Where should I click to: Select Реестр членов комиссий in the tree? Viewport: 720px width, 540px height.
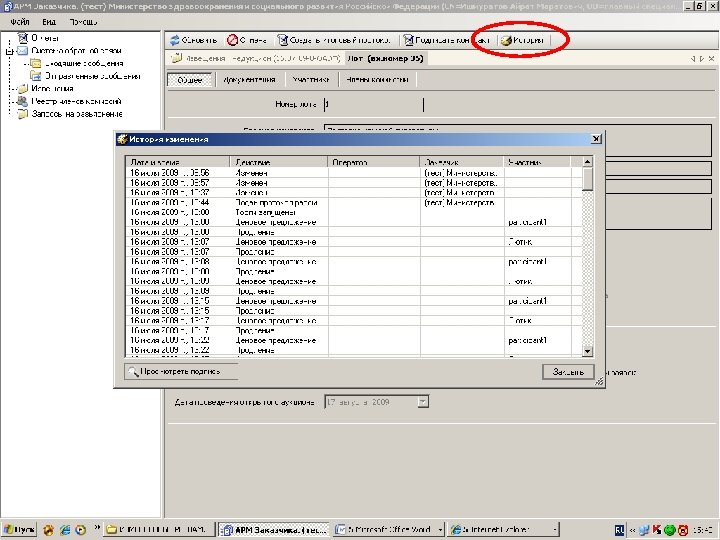(69, 101)
